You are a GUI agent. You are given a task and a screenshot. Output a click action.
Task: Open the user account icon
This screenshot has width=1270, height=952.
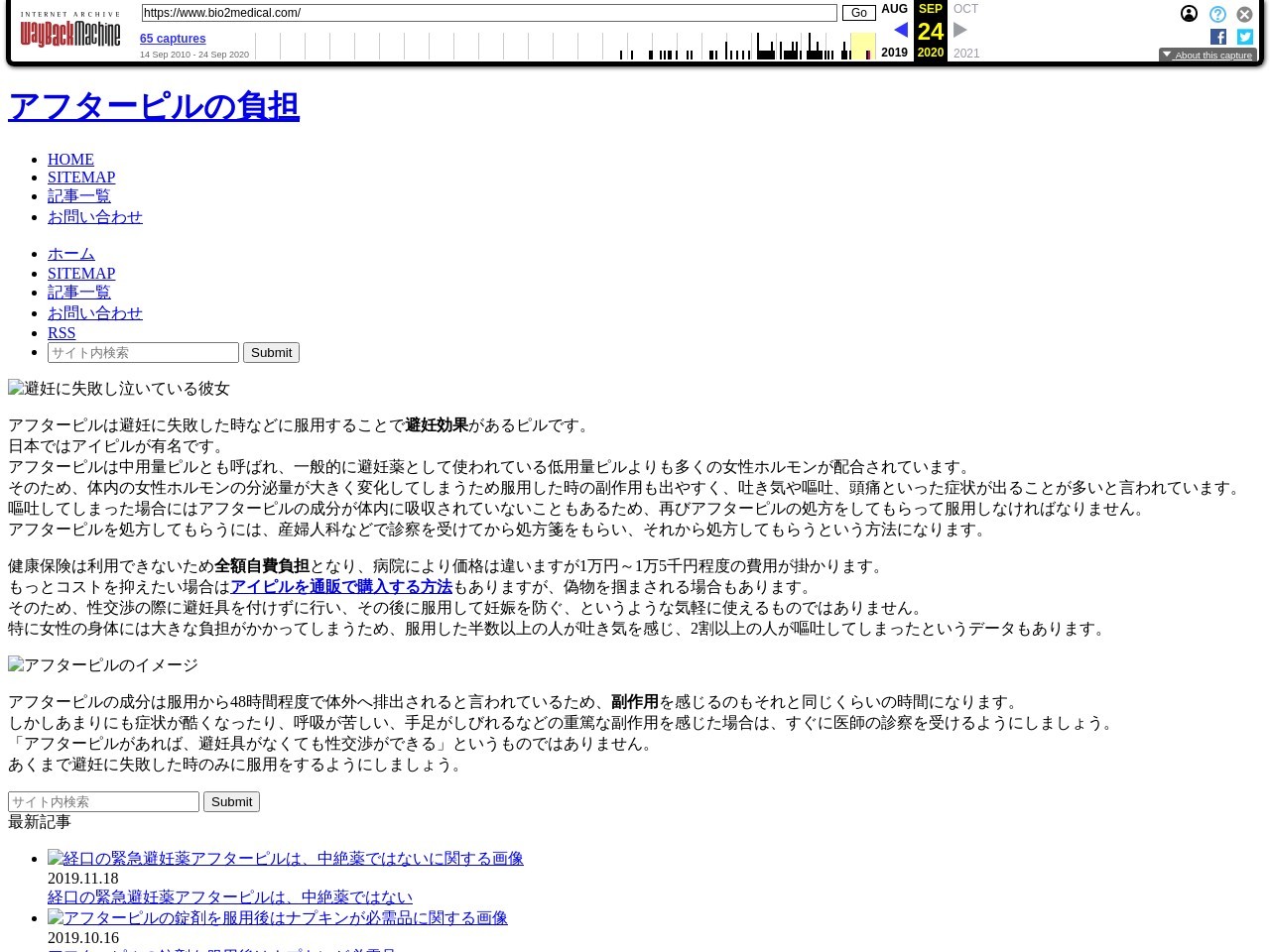[1189, 14]
